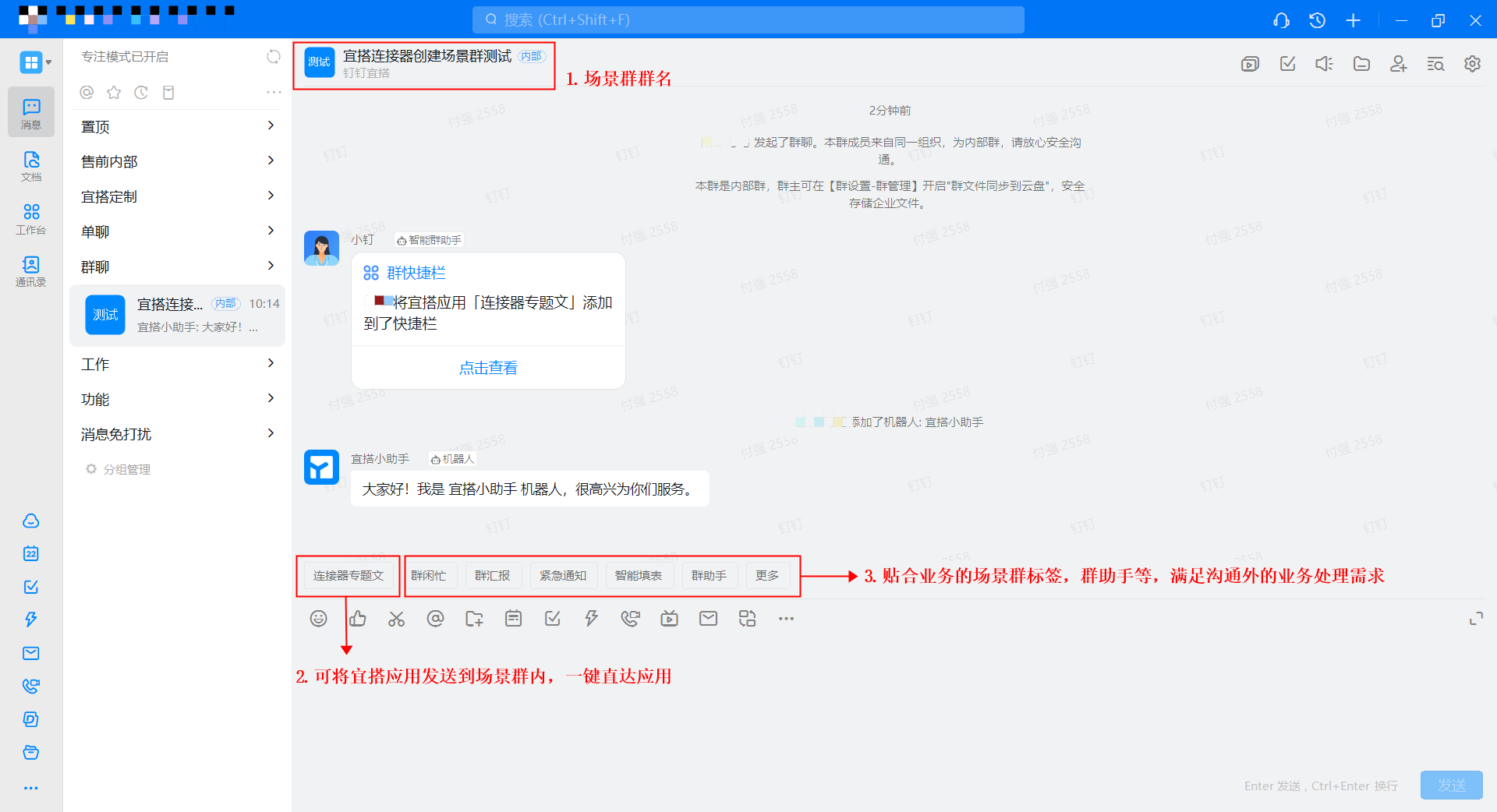Open the search chat history icon
Image resolution: width=1497 pixels, height=812 pixels.
click(x=1435, y=64)
